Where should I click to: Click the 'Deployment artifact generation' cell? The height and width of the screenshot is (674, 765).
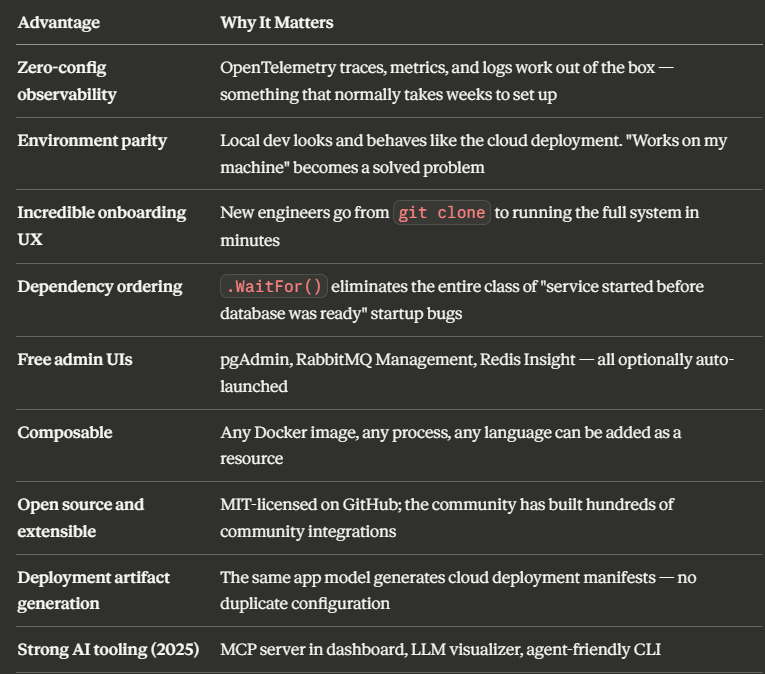click(x=93, y=591)
